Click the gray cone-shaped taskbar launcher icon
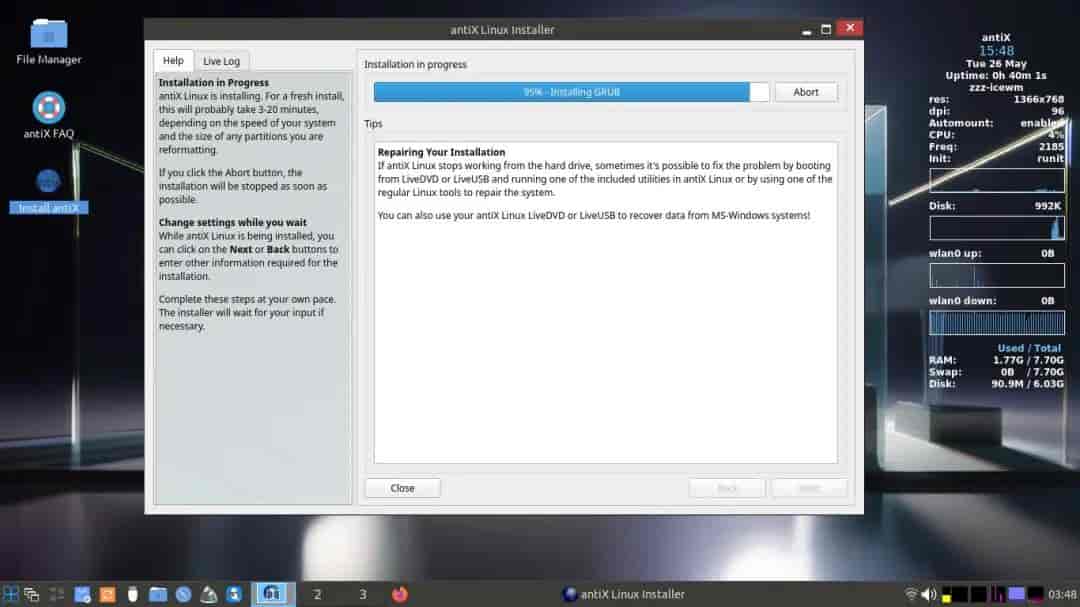Image resolution: width=1080 pixels, height=607 pixels. click(x=209, y=594)
